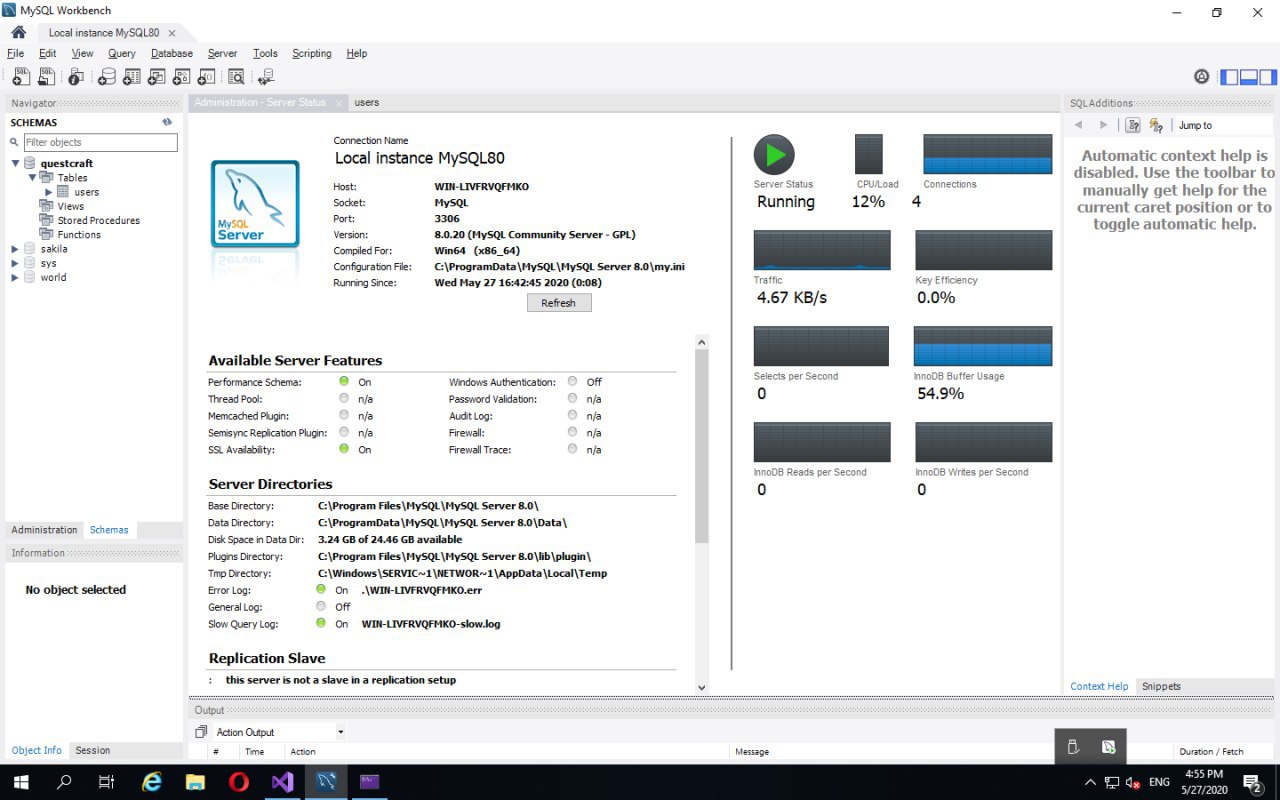The width and height of the screenshot is (1280, 800).
Task: Open the Jump to dropdown
Action: coord(1224,125)
